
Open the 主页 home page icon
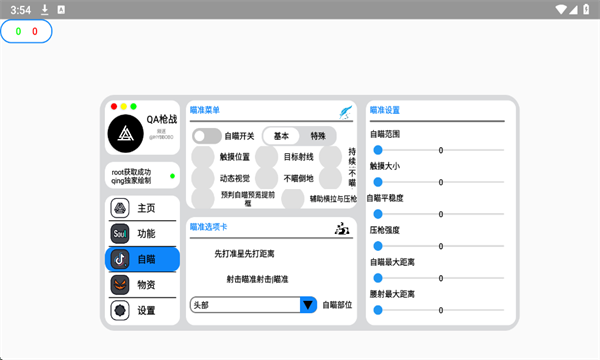(120, 208)
